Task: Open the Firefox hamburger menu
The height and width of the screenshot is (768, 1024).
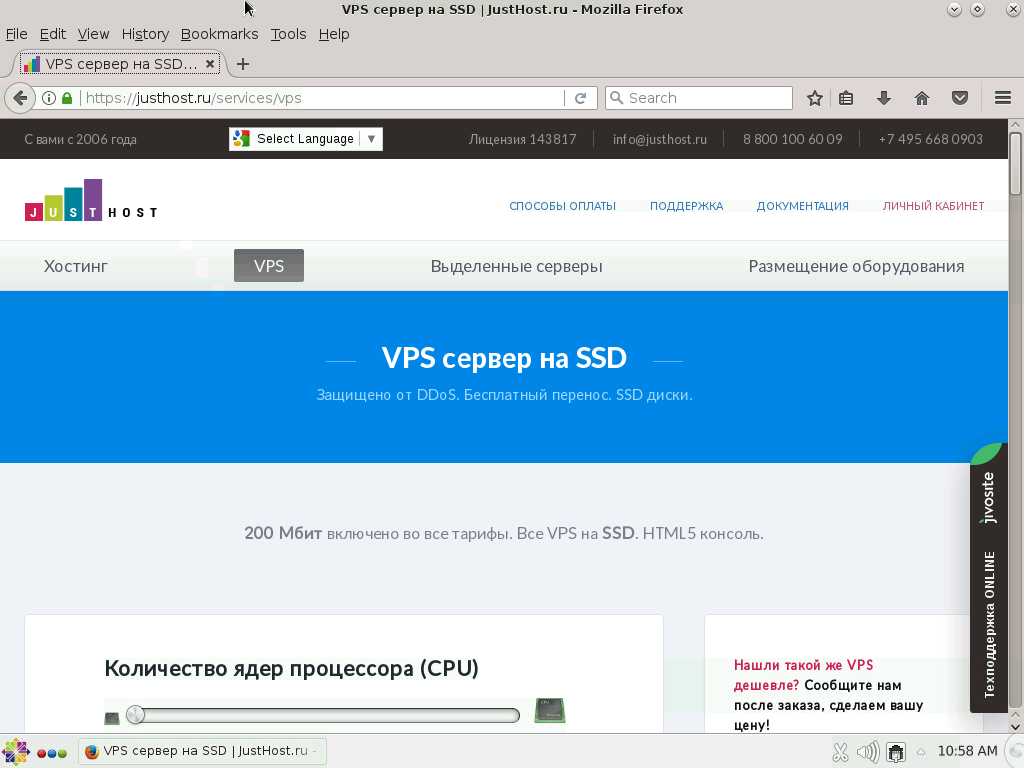Action: pyautogui.click(x=1002, y=98)
